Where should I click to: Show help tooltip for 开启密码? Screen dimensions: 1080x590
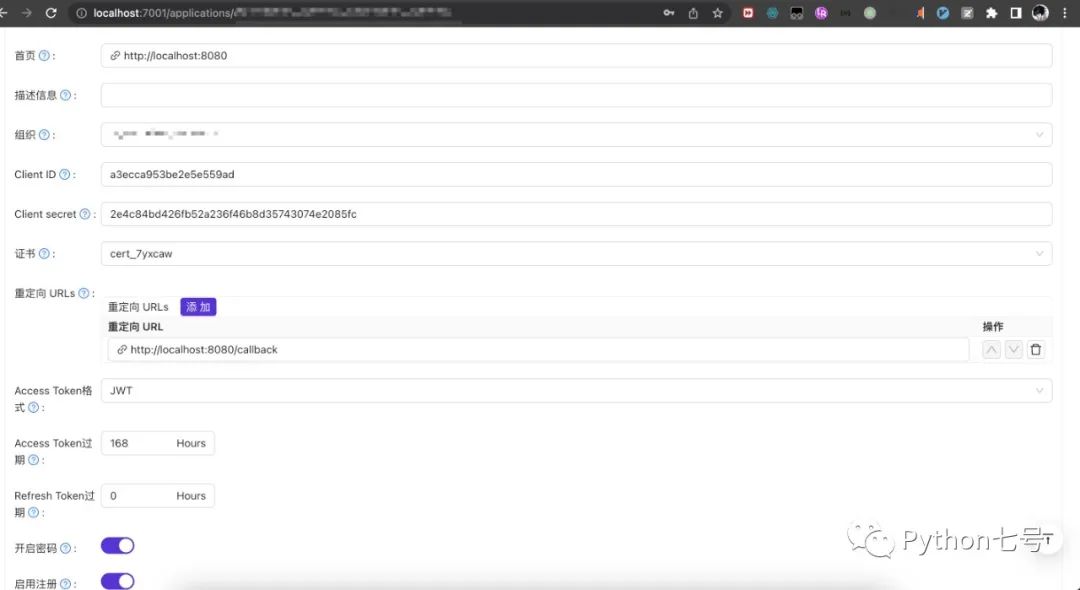(x=65, y=548)
